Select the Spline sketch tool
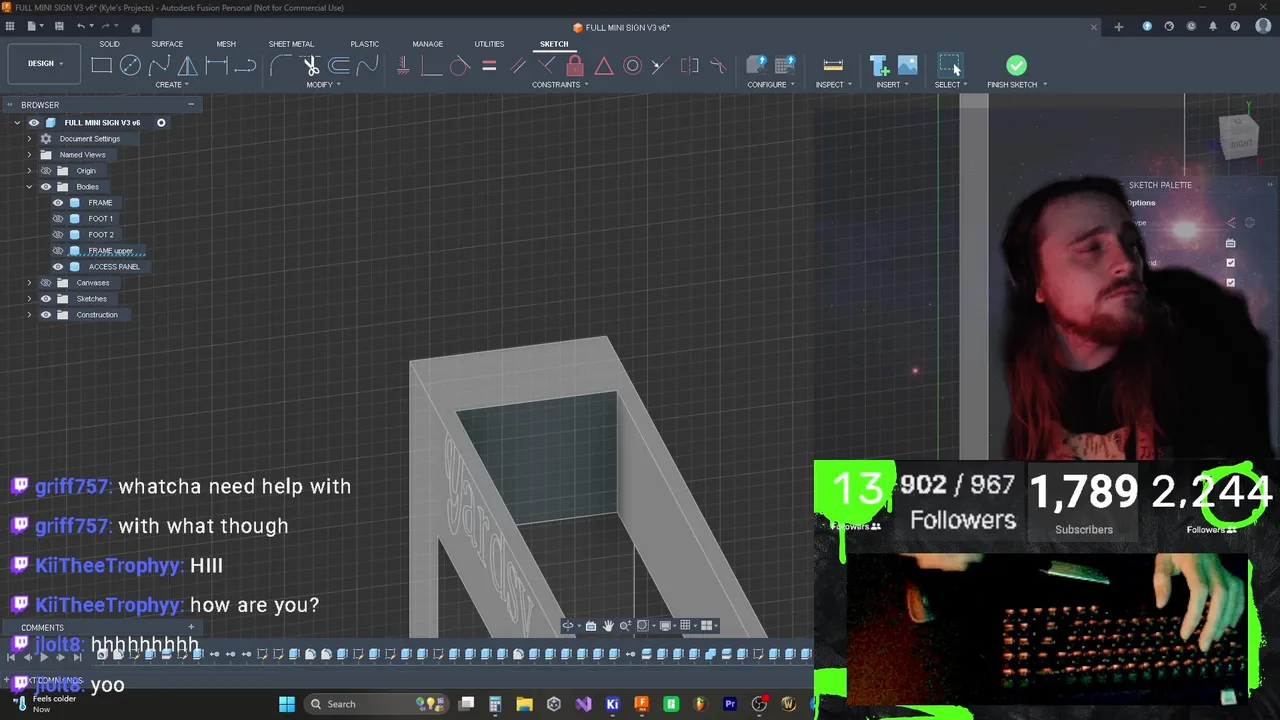 click(159, 66)
